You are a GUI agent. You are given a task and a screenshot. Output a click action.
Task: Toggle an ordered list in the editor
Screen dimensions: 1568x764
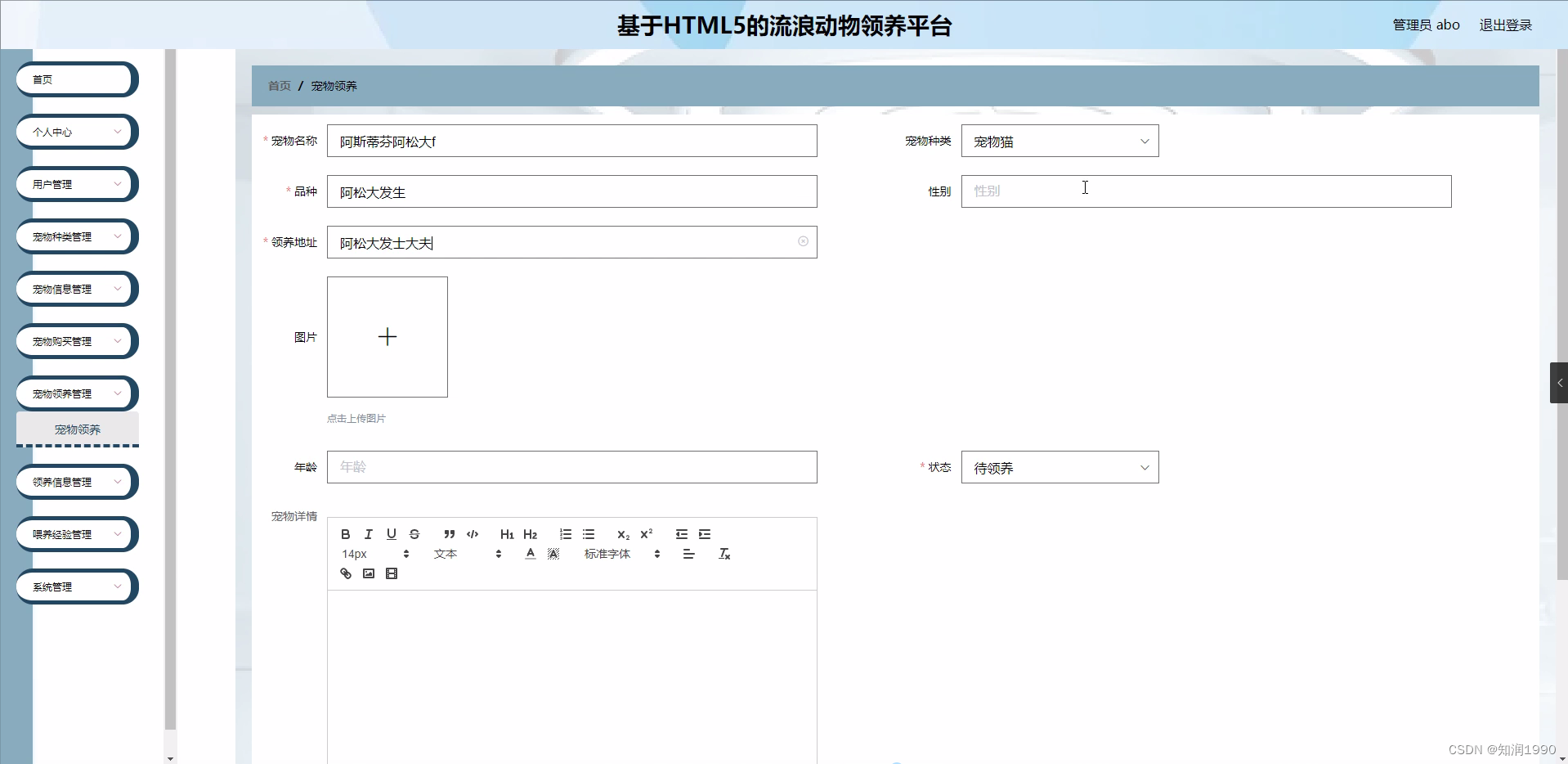tap(565, 534)
